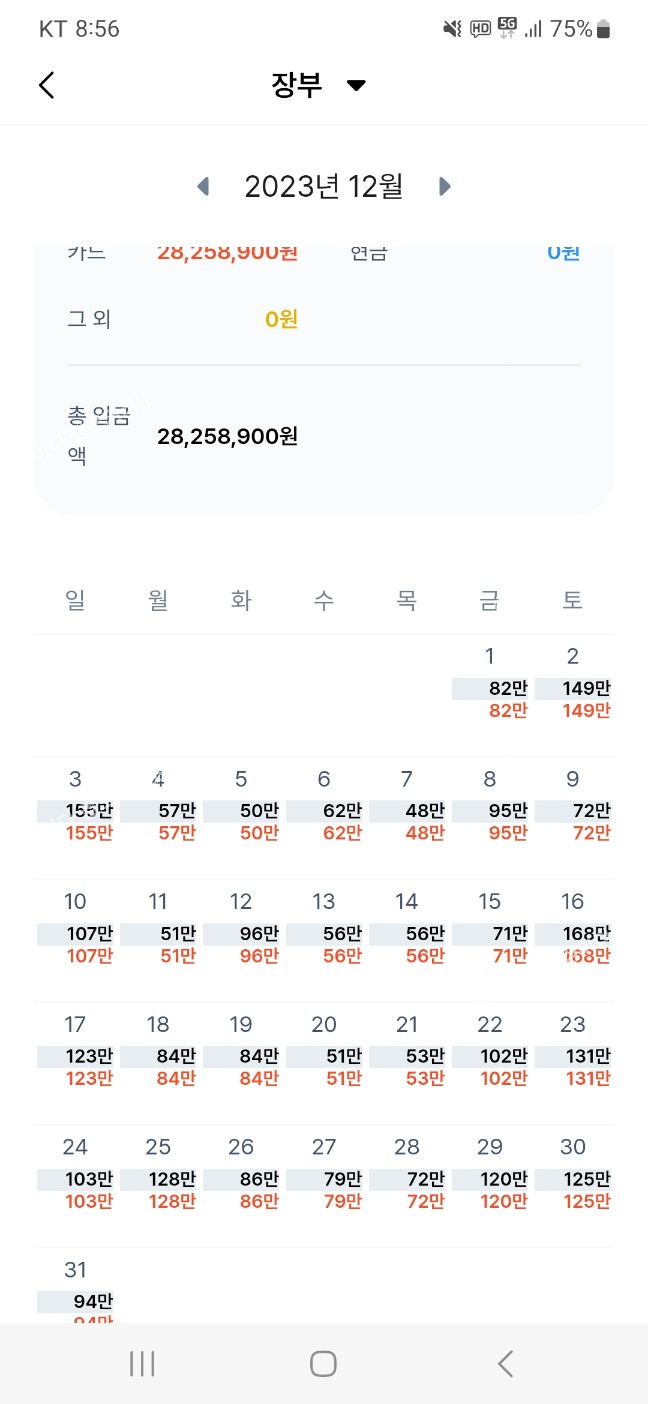Open December 6 entry showing 62만
648x1404 pixels.
pyautogui.click(x=324, y=808)
